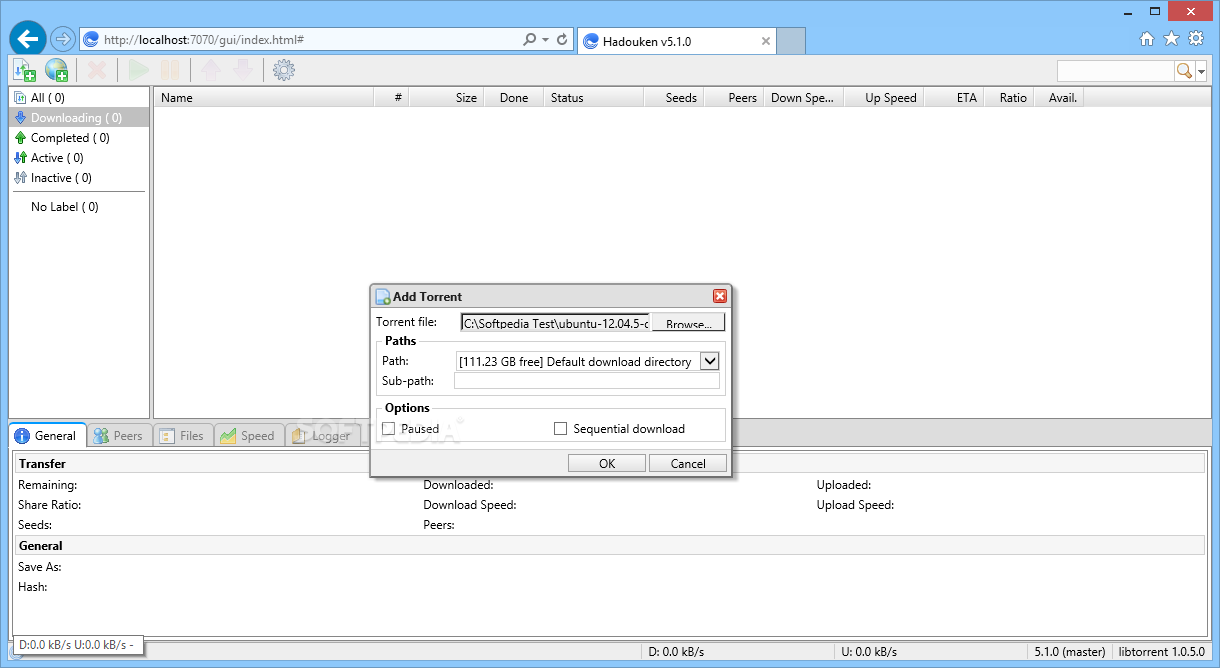Open the Path download directory dropdown
The width and height of the screenshot is (1220, 668).
710,361
